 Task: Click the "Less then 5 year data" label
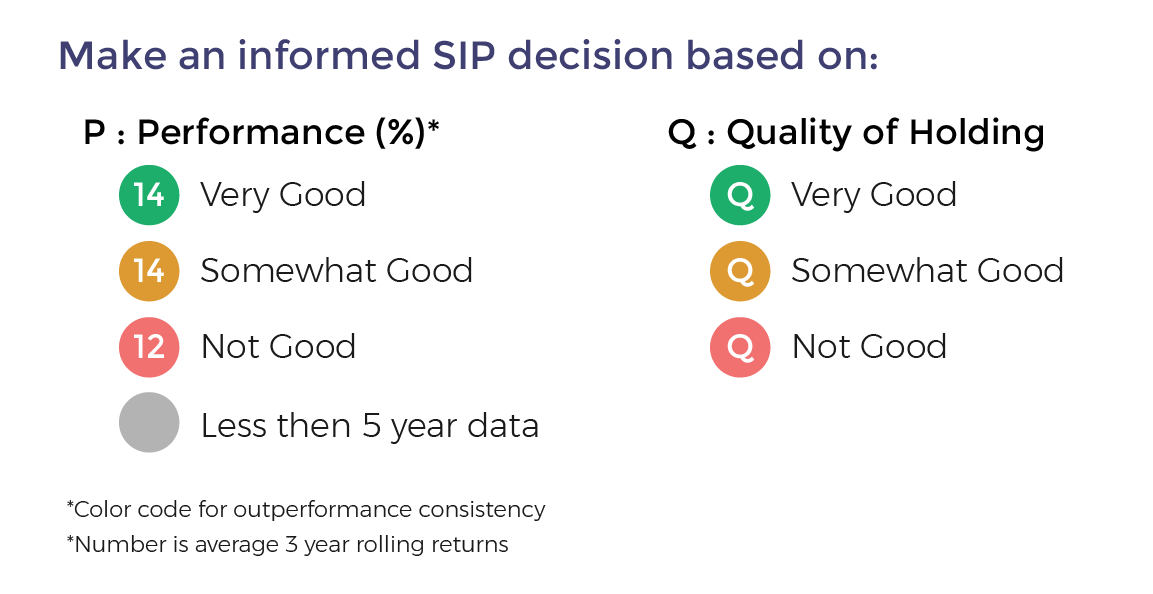[x=370, y=426]
